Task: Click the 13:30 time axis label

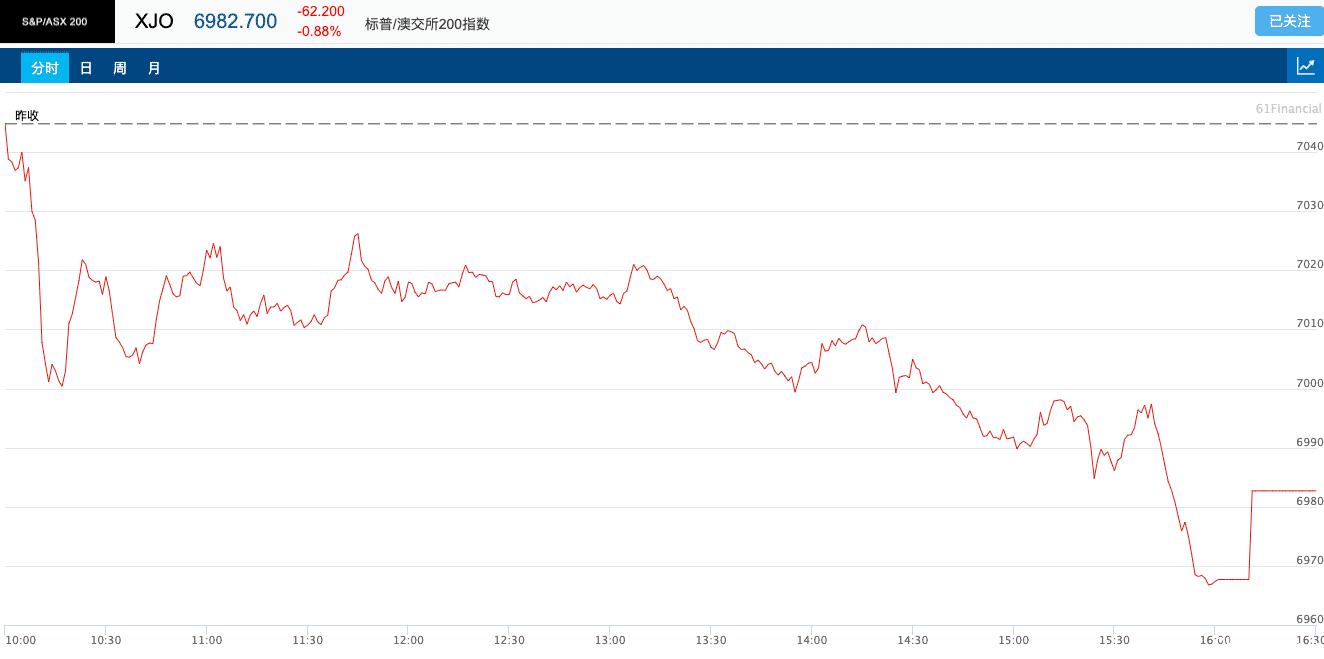Action: (x=711, y=640)
